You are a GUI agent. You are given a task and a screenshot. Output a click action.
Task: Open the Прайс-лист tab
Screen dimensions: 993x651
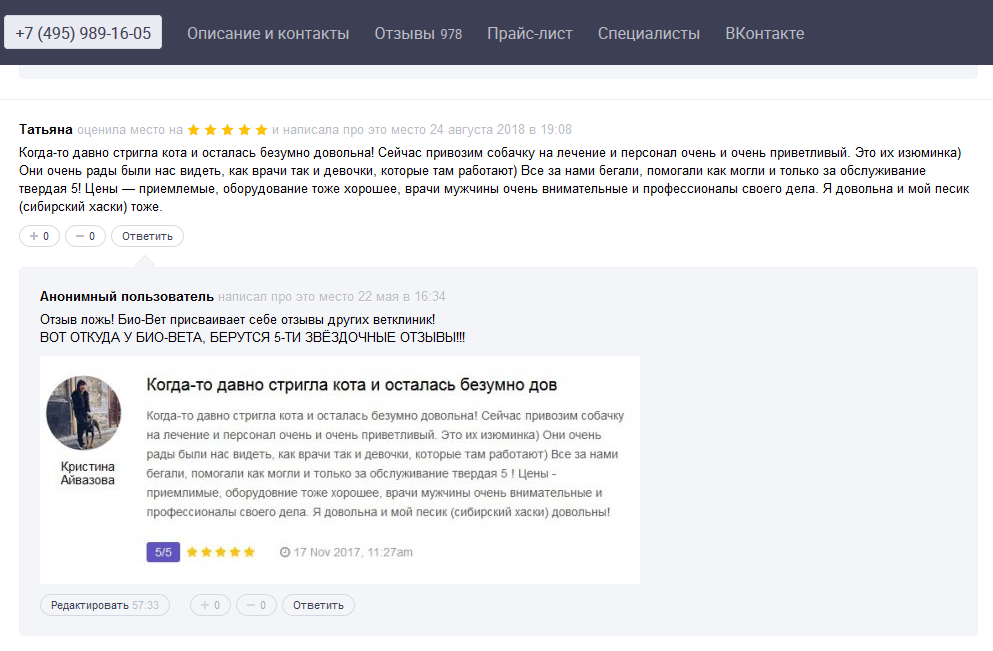point(529,33)
